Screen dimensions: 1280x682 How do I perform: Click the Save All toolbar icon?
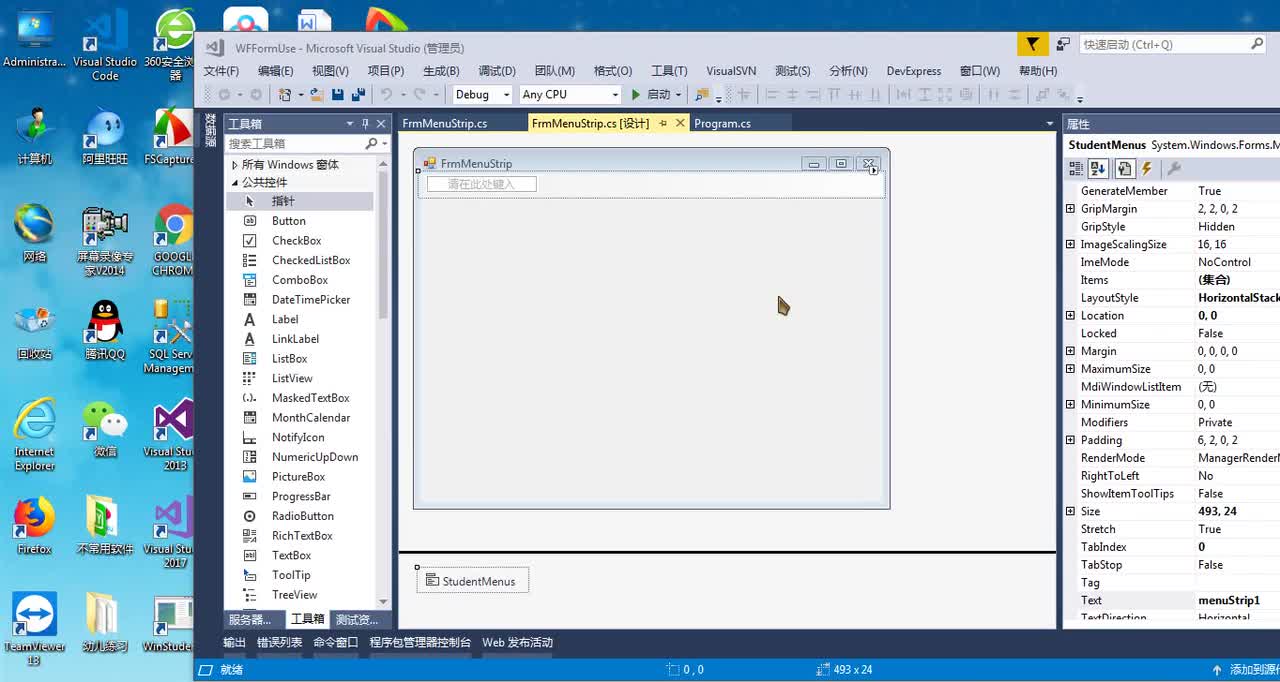pyautogui.click(x=356, y=94)
